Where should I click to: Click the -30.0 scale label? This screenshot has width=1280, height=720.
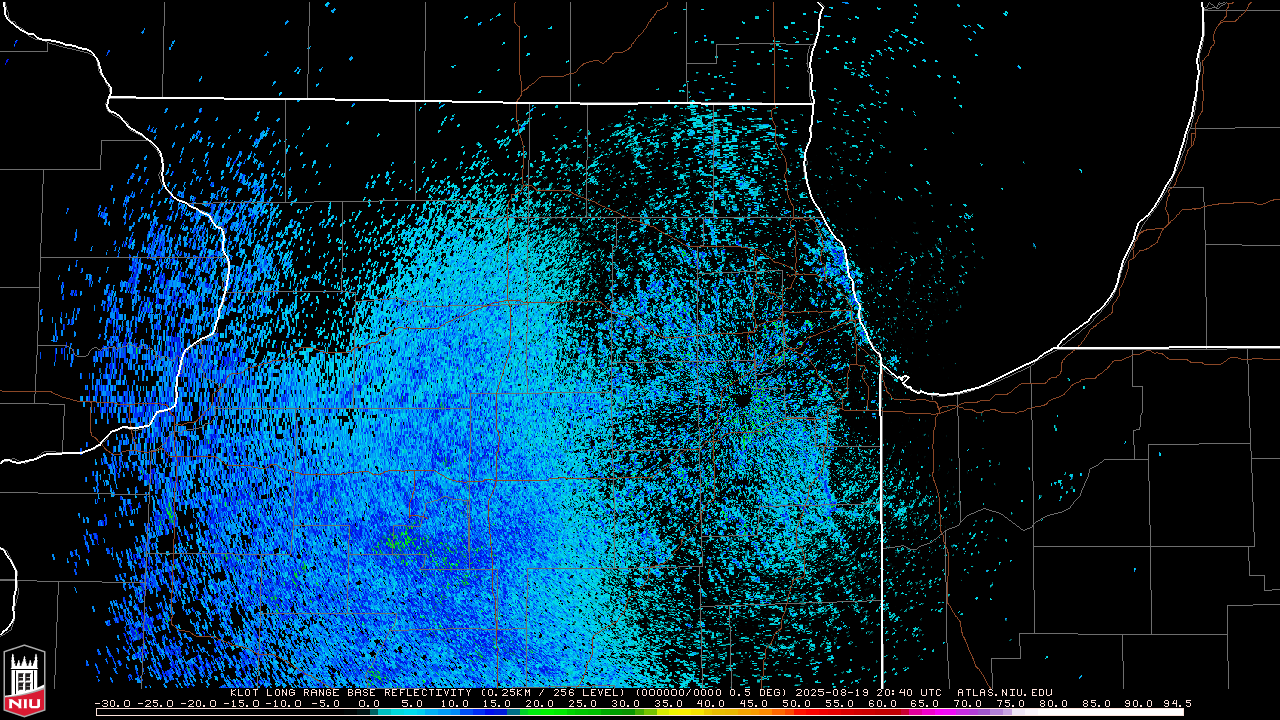pyautogui.click(x=113, y=703)
